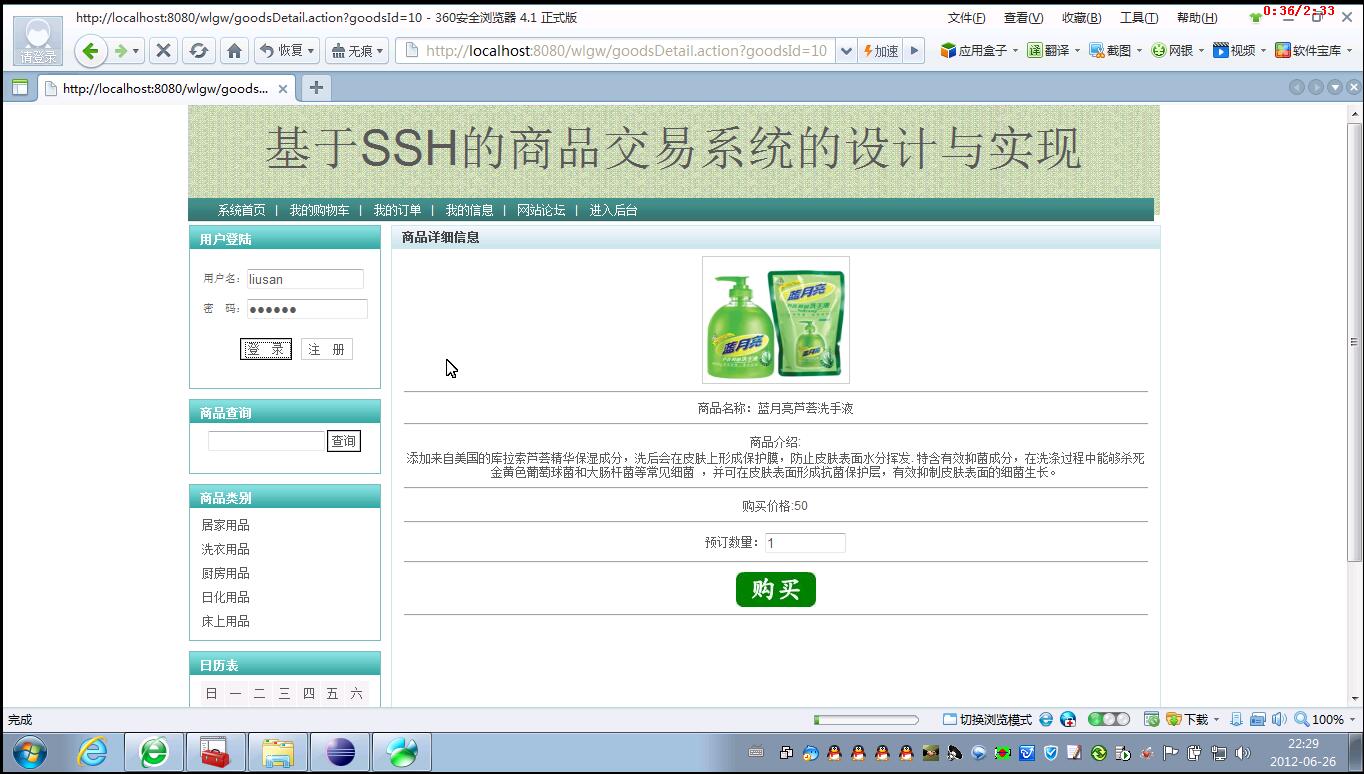Click the user login avatar icon
1364x774 pixels.
(x=38, y=41)
